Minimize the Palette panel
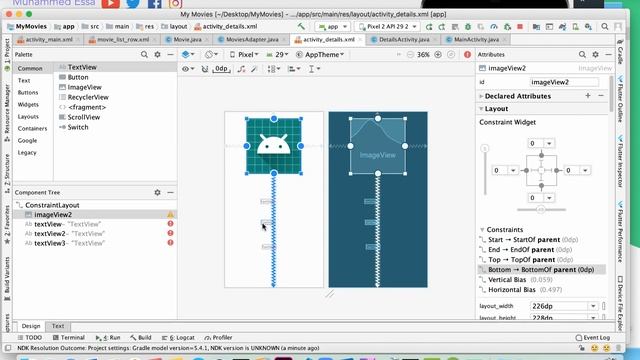 click(171, 54)
